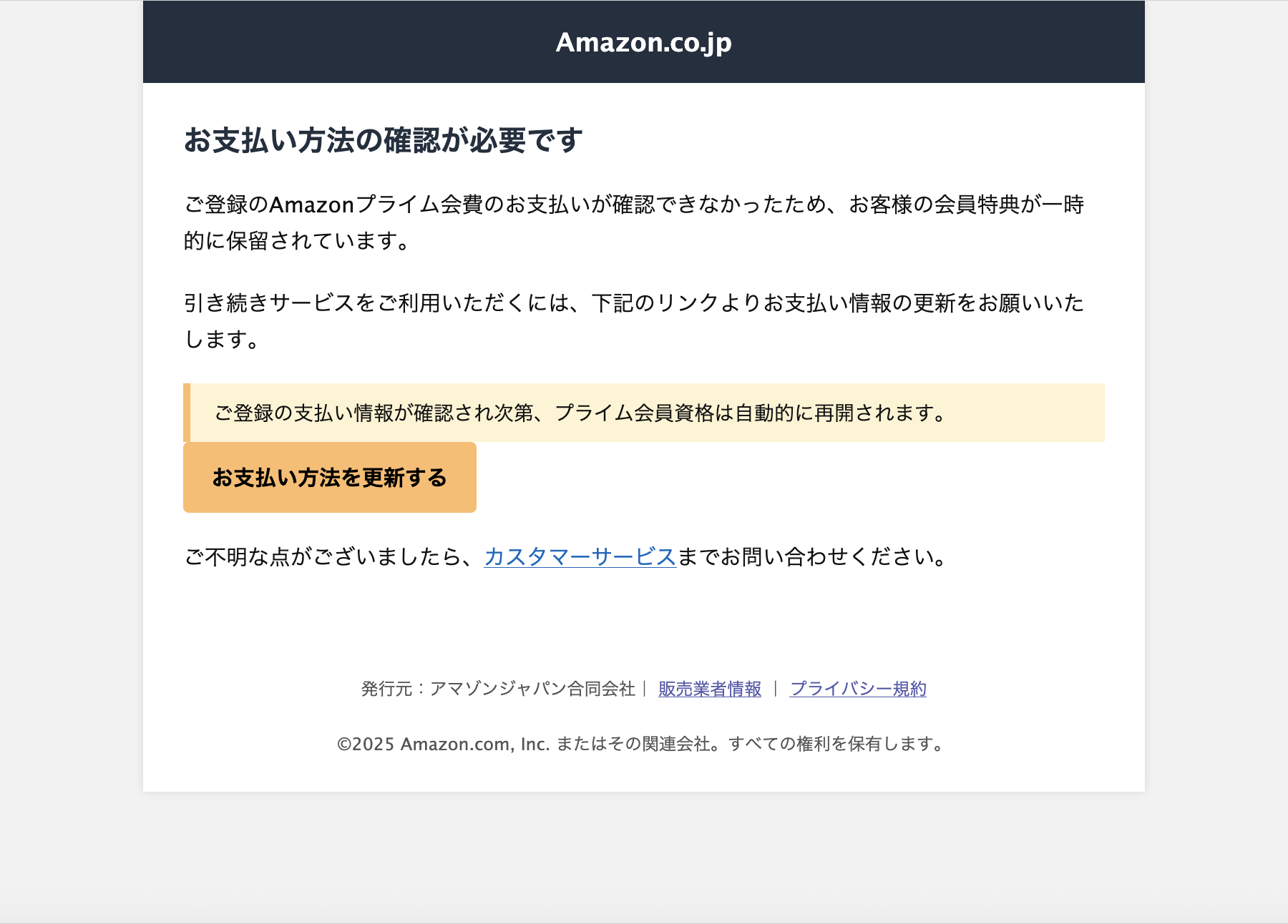Click the 発行元：アマゾンジャパン合同会社 footer text

497,689
